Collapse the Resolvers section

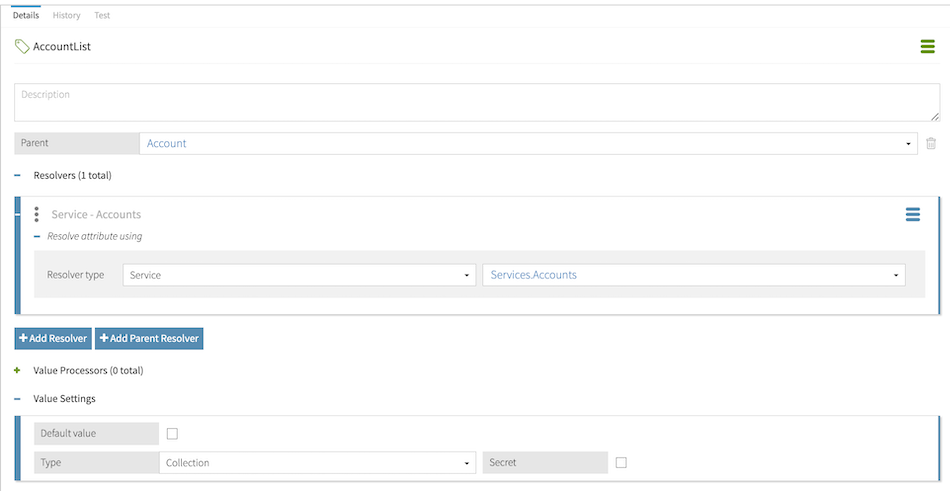(18, 176)
